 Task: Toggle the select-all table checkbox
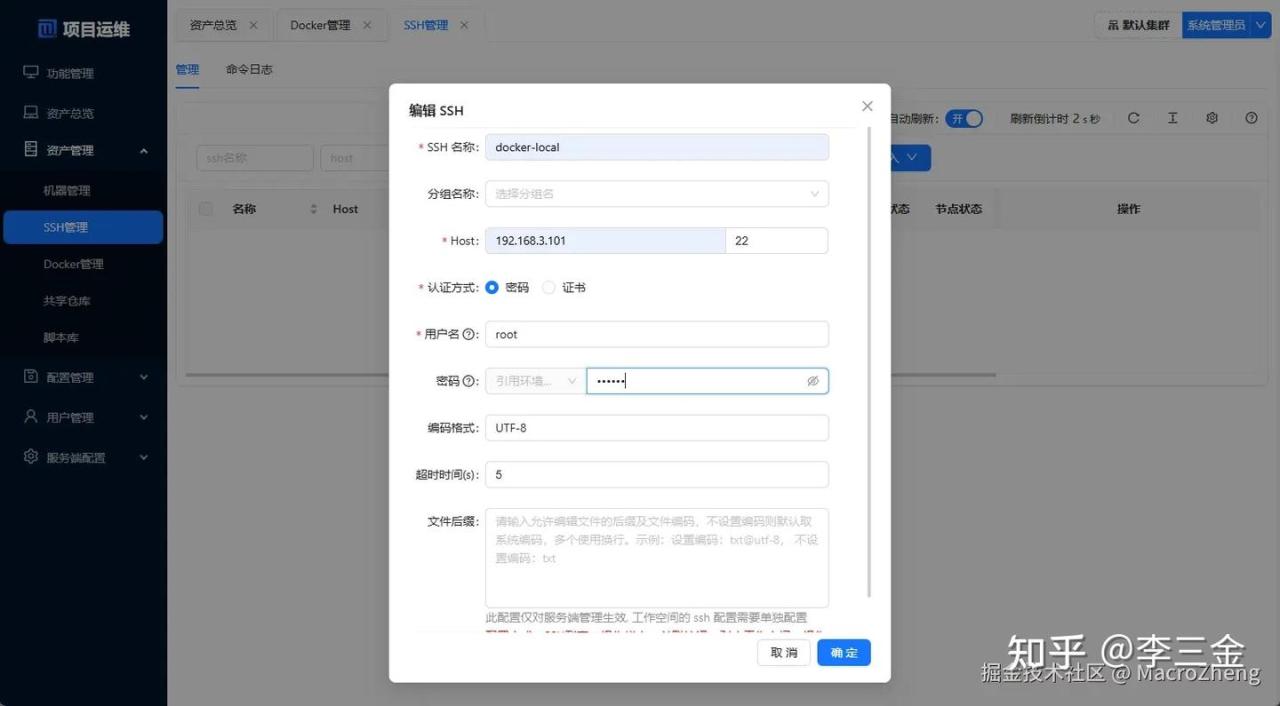(206, 209)
